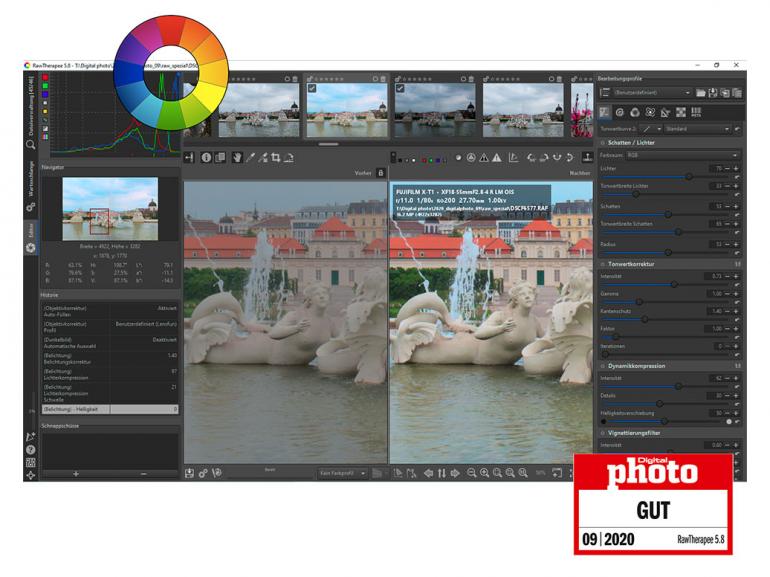
Task: Open the processing profile dropdown
Action: pyautogui.click(x=653, y=92)
